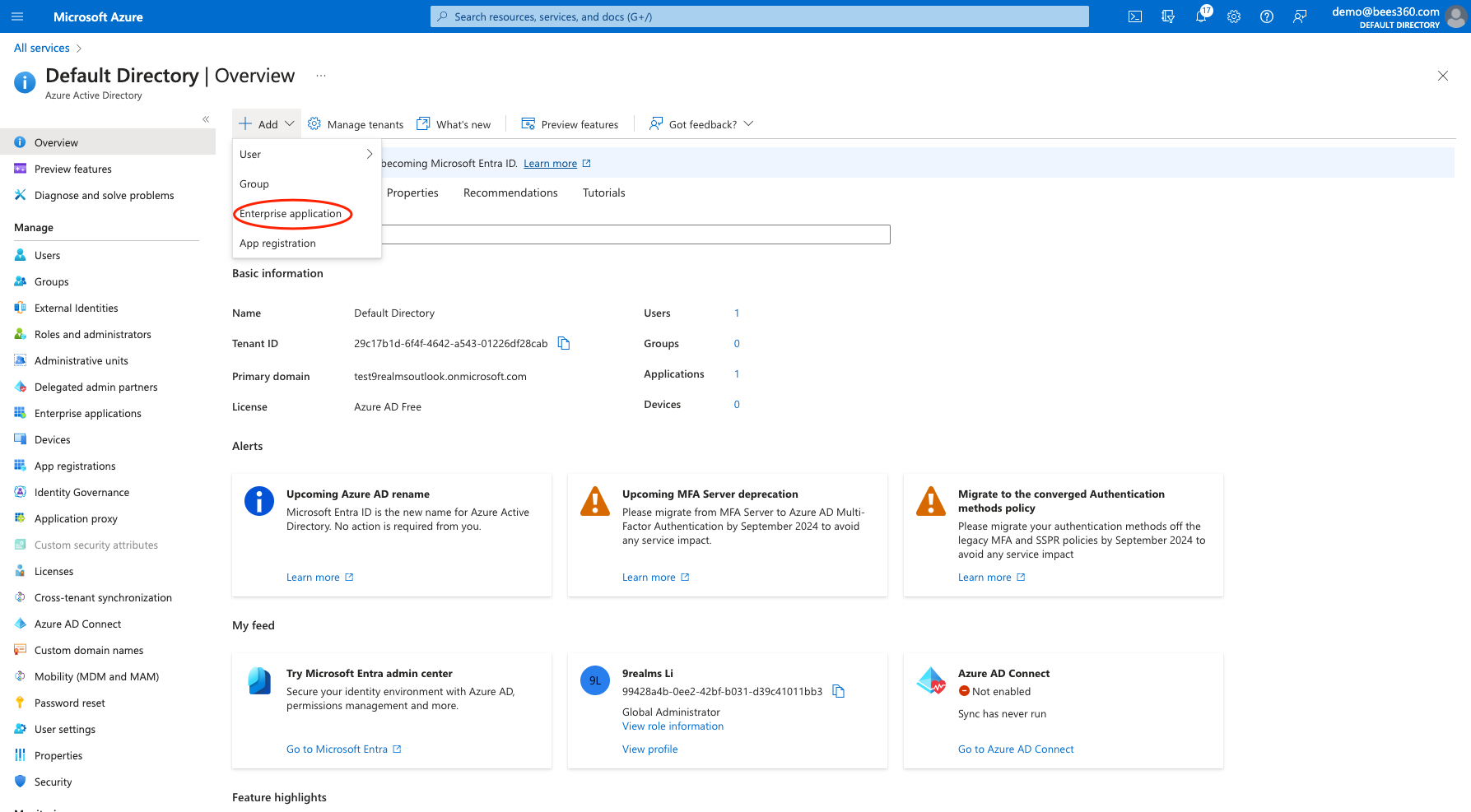The width and height of the screenshot is (1471, 812).
Task: Switch to the Properties tab
Action: click(x=412, y=193)
